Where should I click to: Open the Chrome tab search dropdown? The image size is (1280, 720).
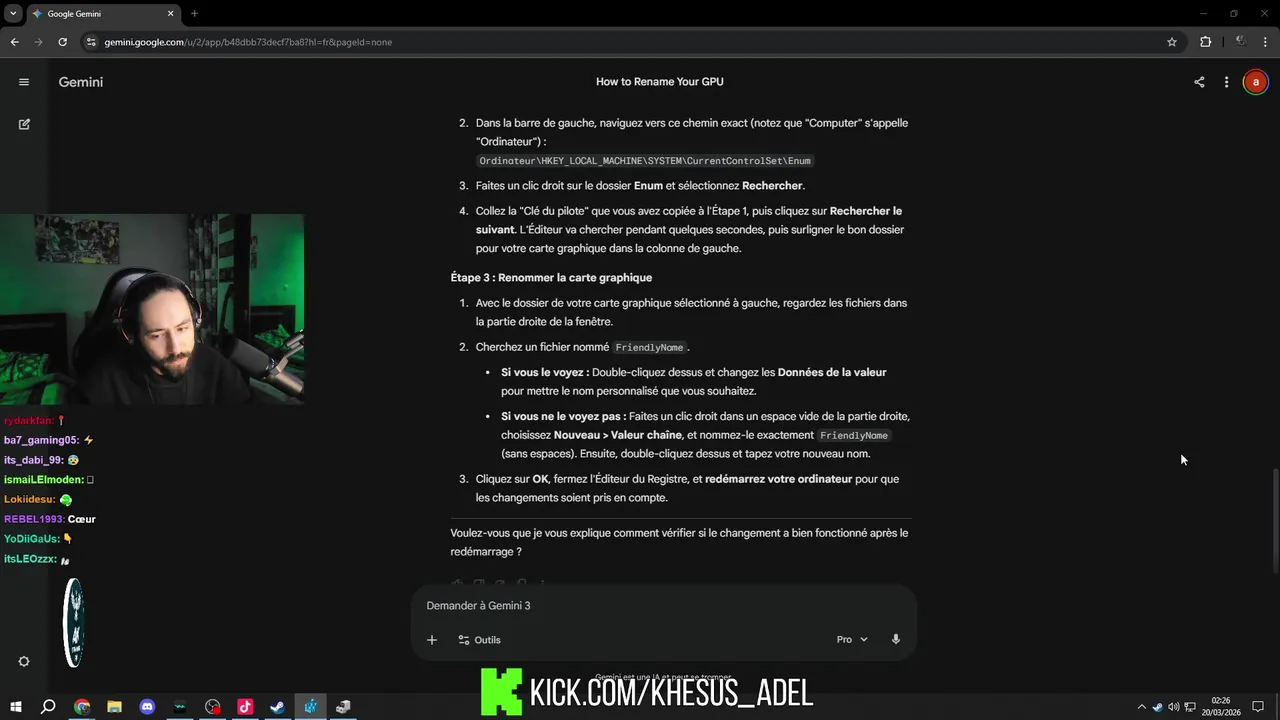(x=13, y=13)
